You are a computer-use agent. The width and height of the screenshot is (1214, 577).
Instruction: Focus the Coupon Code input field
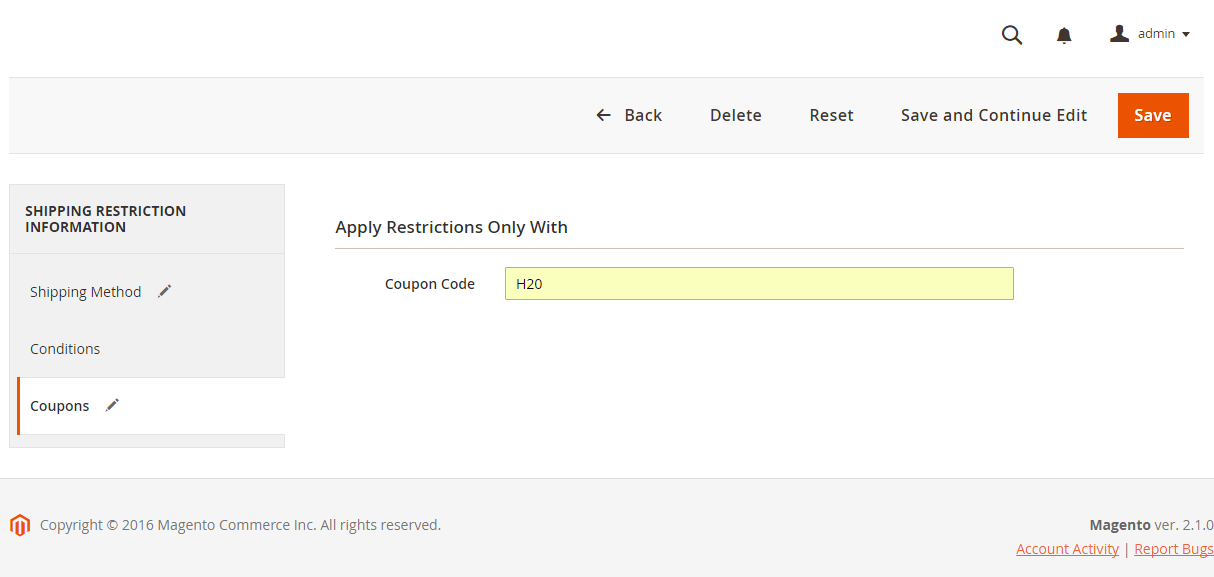pos(759,284)
